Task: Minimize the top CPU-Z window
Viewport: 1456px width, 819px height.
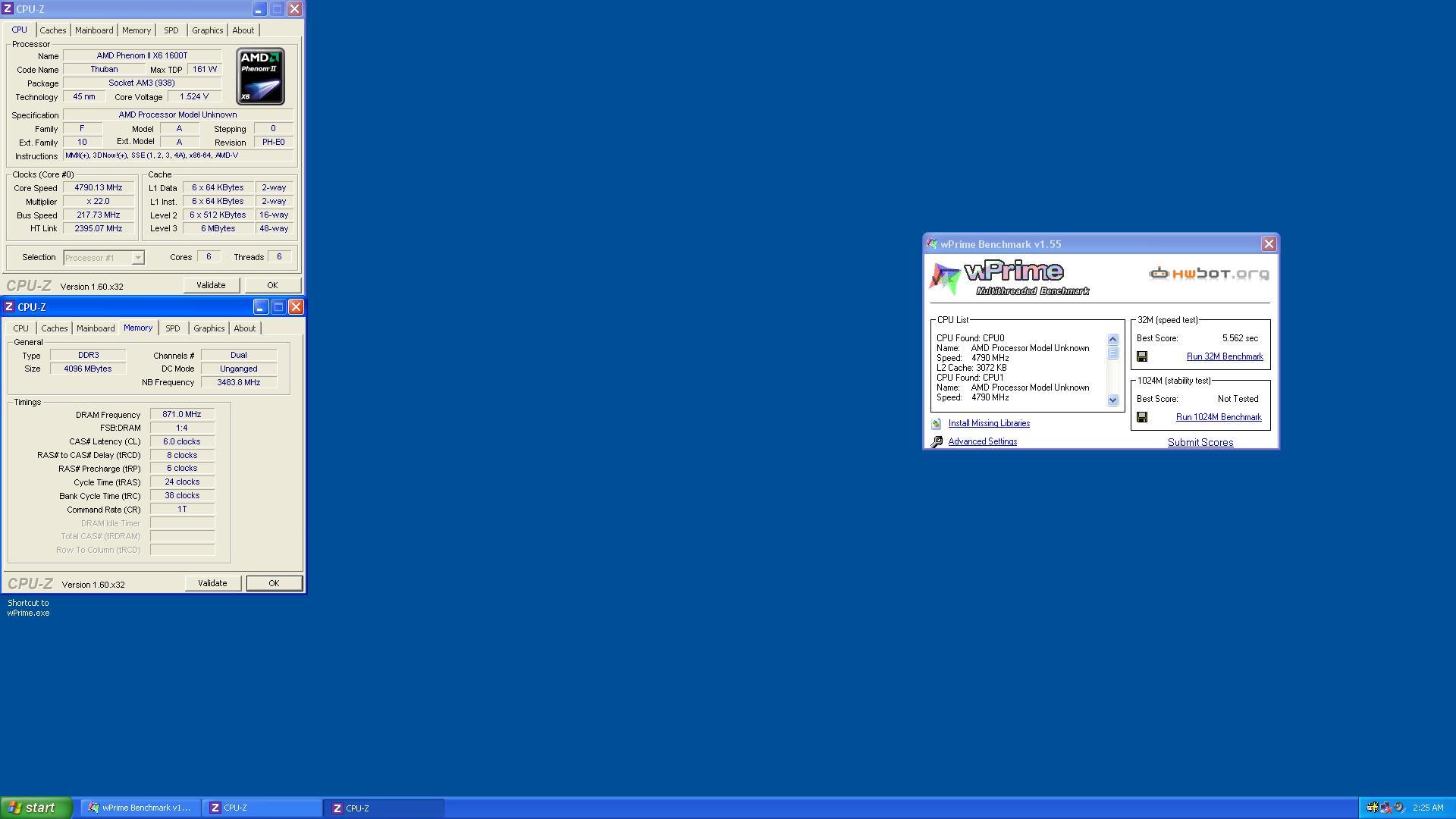Action: 259,9
